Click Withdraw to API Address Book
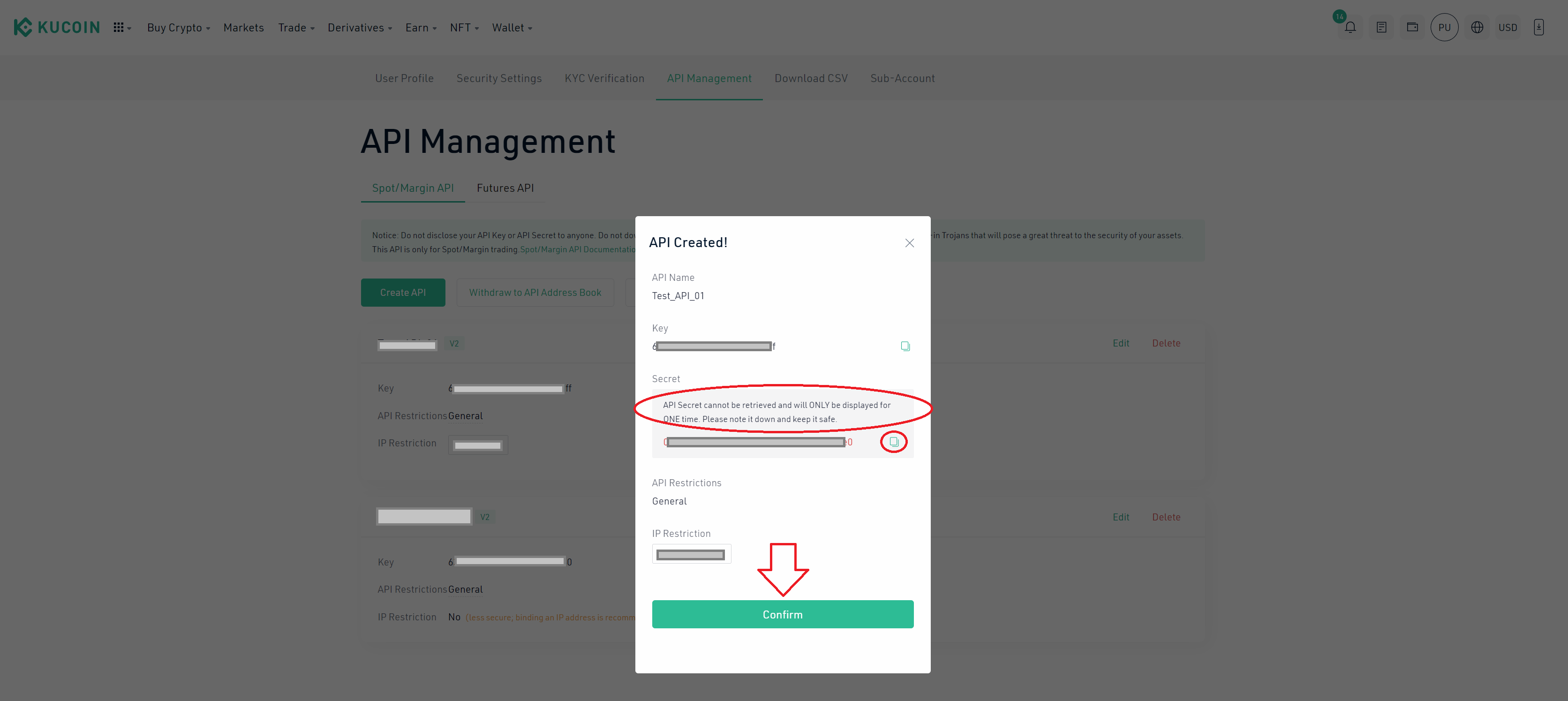 click(535, 293)
